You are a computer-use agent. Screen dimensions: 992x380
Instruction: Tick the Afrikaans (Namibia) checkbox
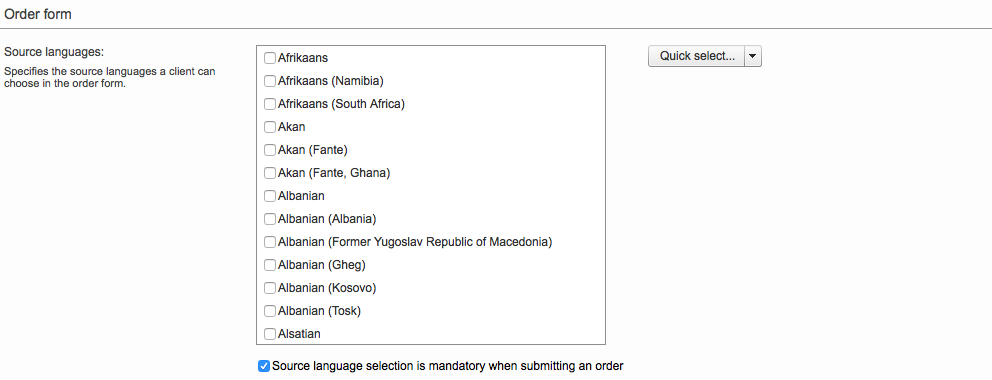click(270, 81)
